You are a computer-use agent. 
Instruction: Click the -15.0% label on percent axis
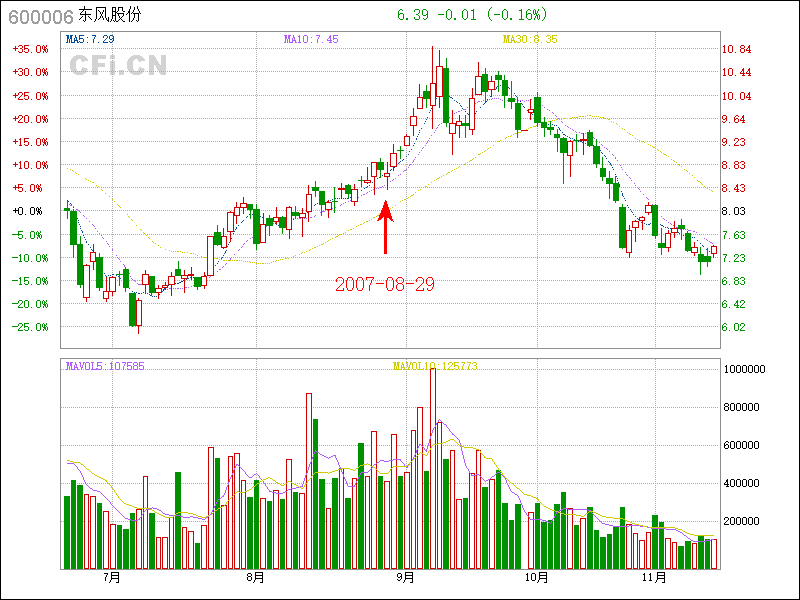point(31,281)
